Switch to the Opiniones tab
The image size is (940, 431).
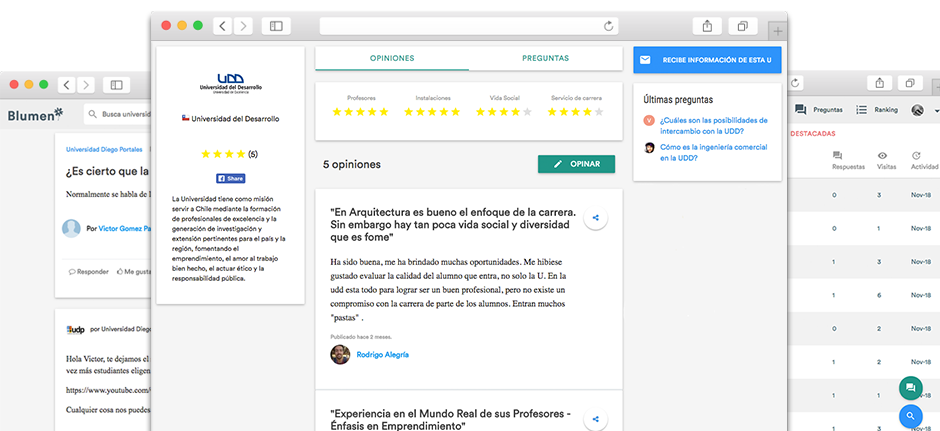pyautogui.click(x=391, y=59)
